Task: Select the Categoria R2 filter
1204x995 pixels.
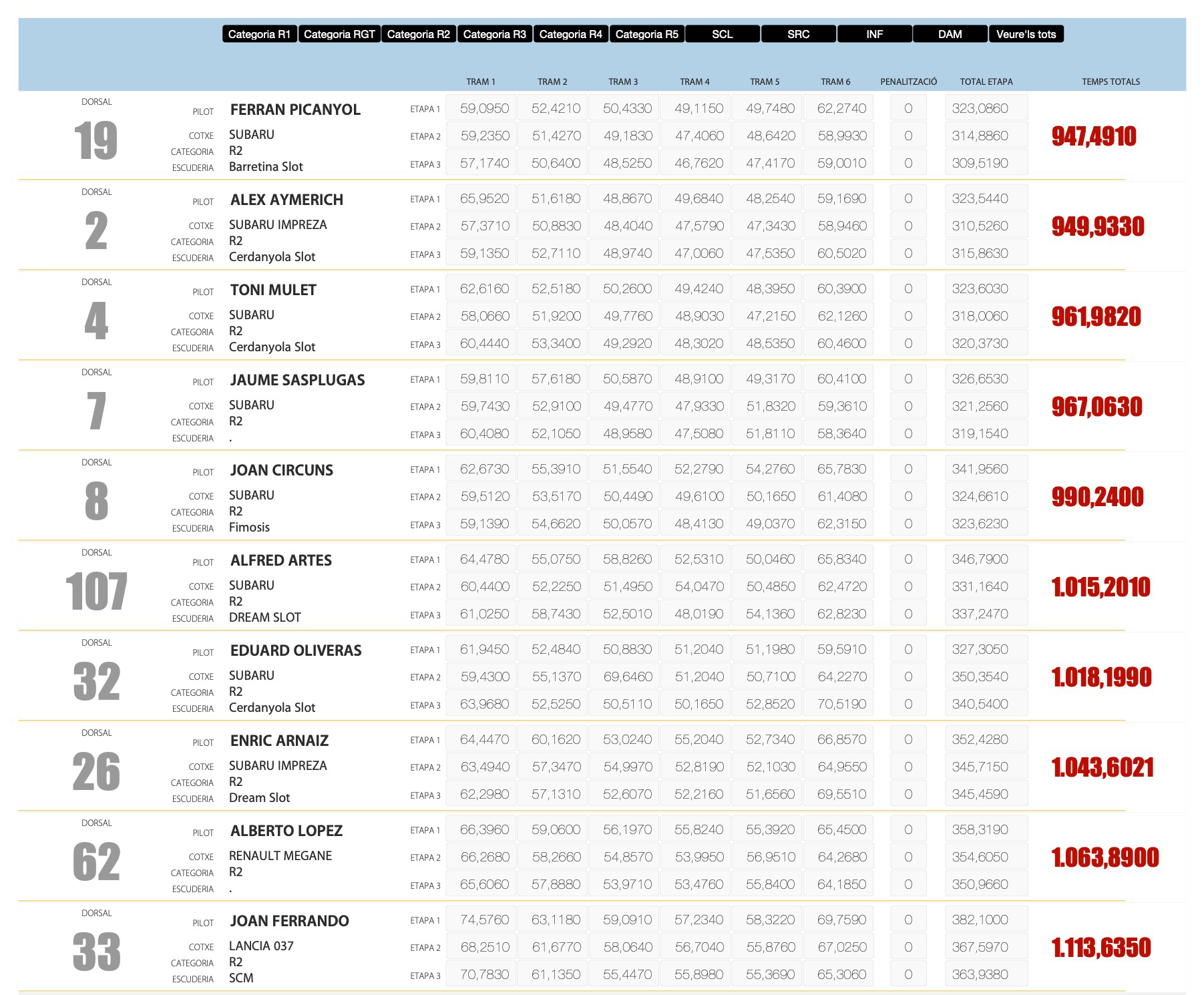Action: (419, 34)
